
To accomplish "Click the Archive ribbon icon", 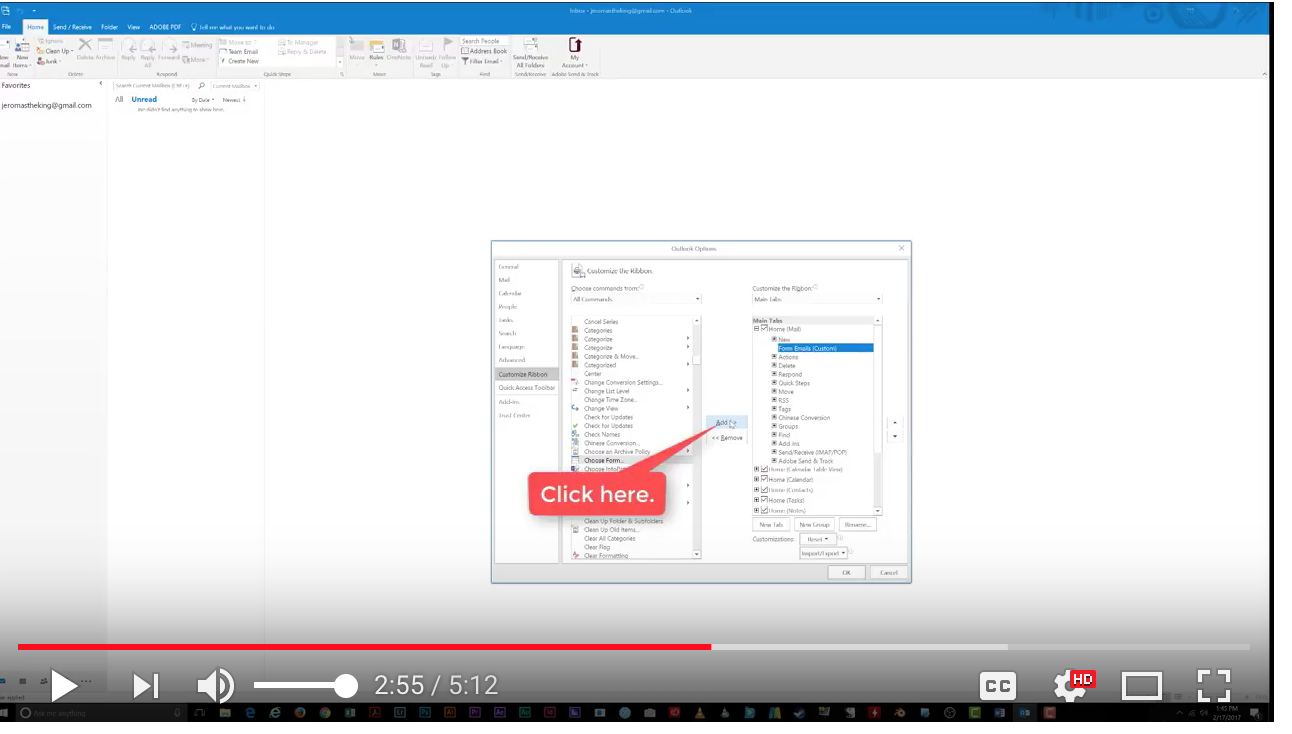I will click(x=106, y=50).
